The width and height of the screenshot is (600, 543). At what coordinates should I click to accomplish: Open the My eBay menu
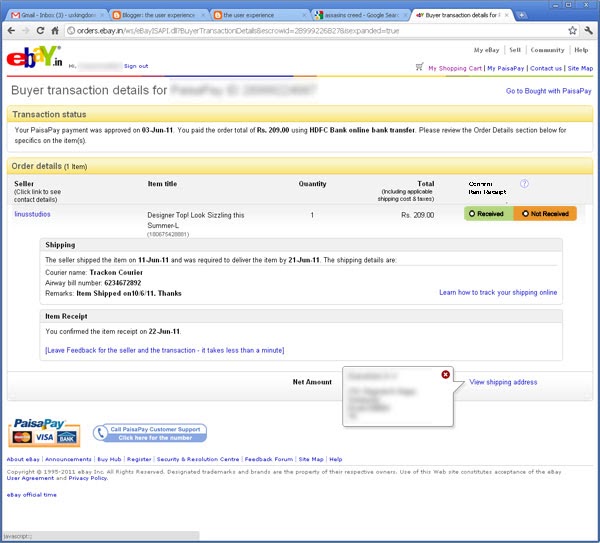coord(486,50)
